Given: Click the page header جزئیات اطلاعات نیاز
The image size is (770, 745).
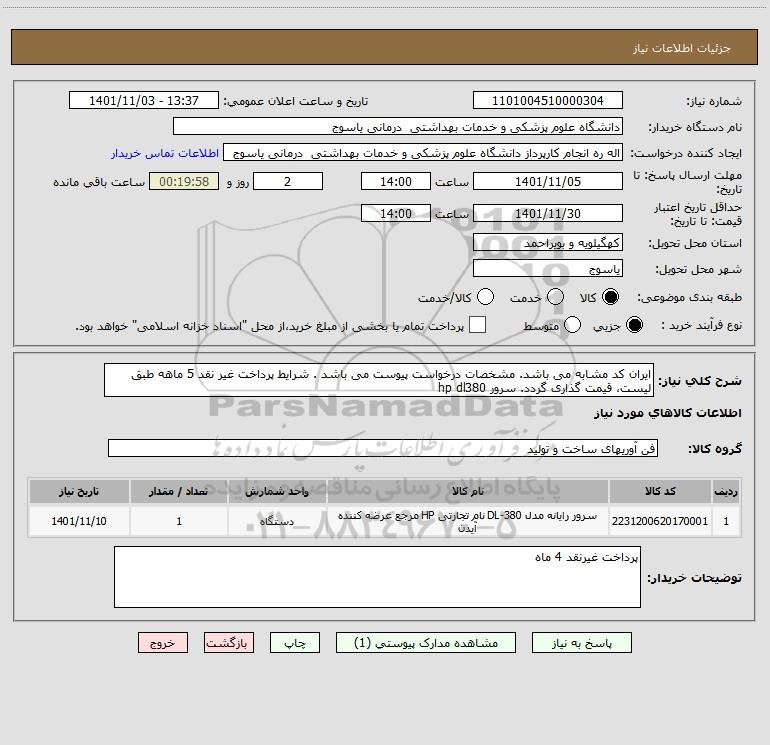Looking at the screenshot, I should point(681,48).
